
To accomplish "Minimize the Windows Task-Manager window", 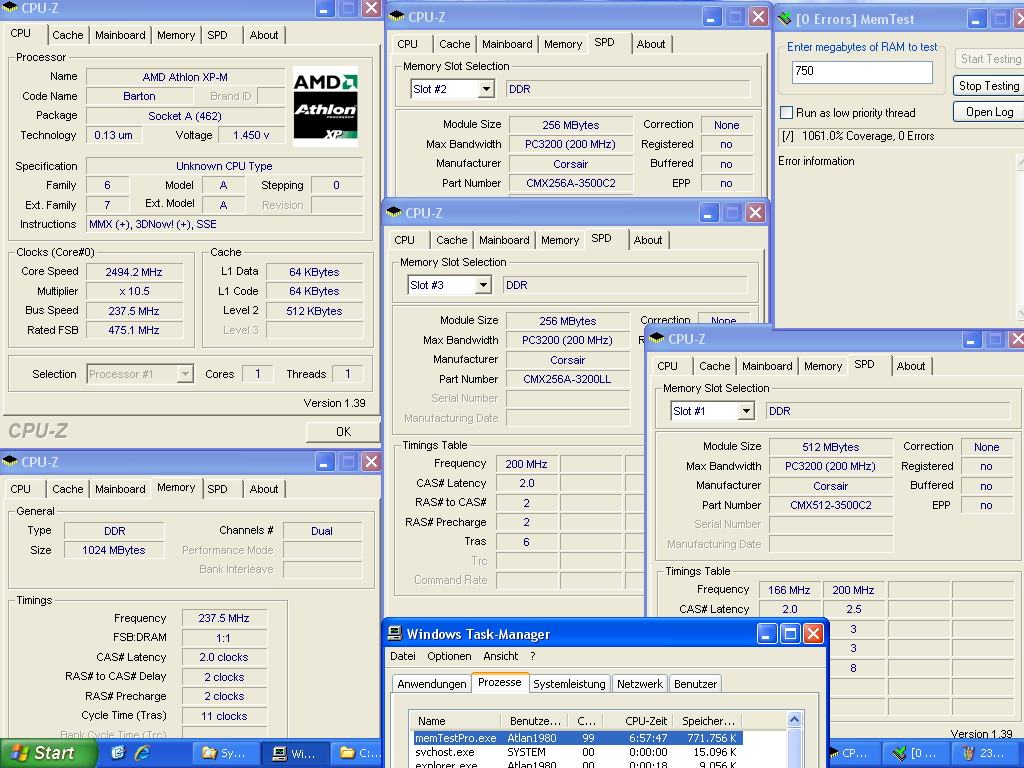I will [767, 633].
